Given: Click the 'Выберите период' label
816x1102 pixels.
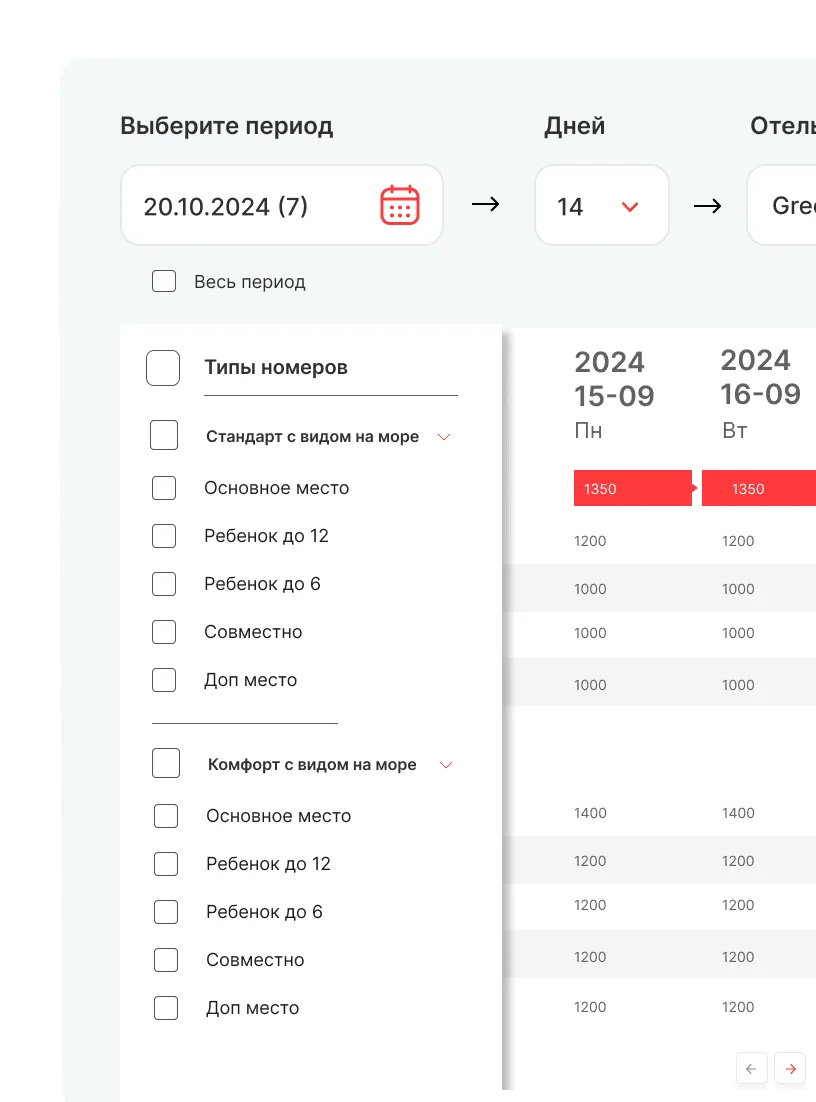Looking at the screenshot, I should click(226, 126).
